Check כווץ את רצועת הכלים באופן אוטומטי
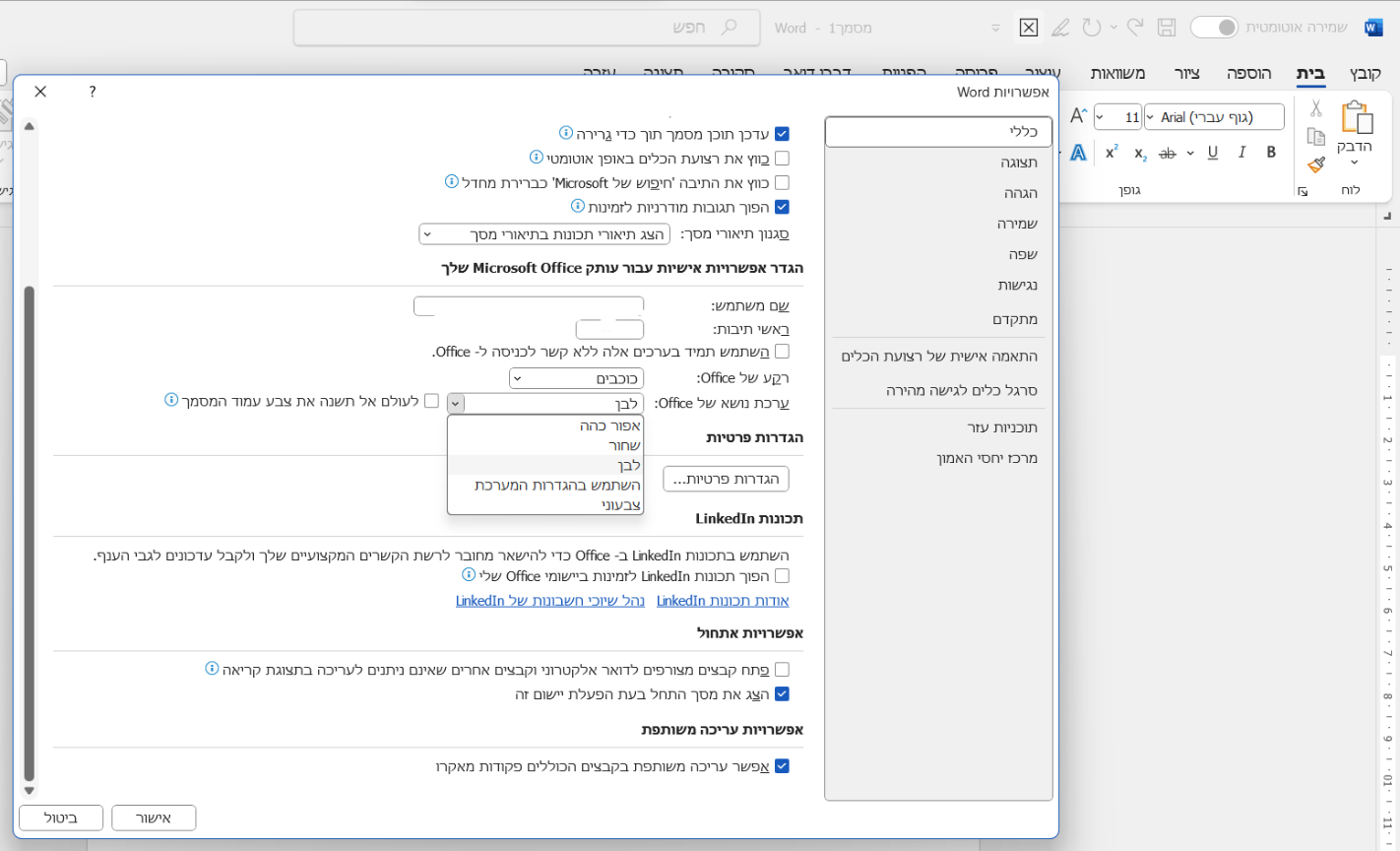This screenshot has height=851, width=1400. click(782, 158)
